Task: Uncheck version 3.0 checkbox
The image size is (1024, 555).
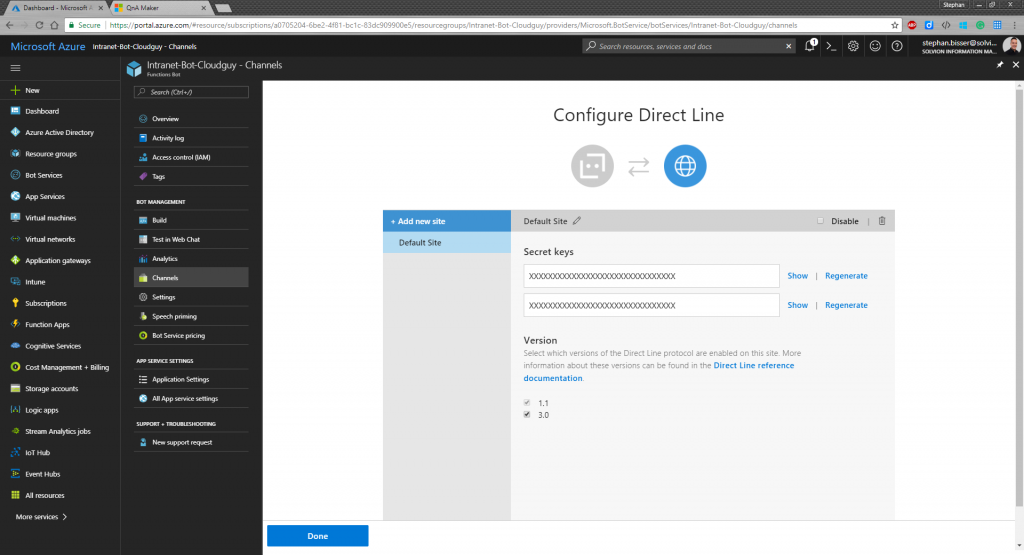Action: [x=527, y=414]
